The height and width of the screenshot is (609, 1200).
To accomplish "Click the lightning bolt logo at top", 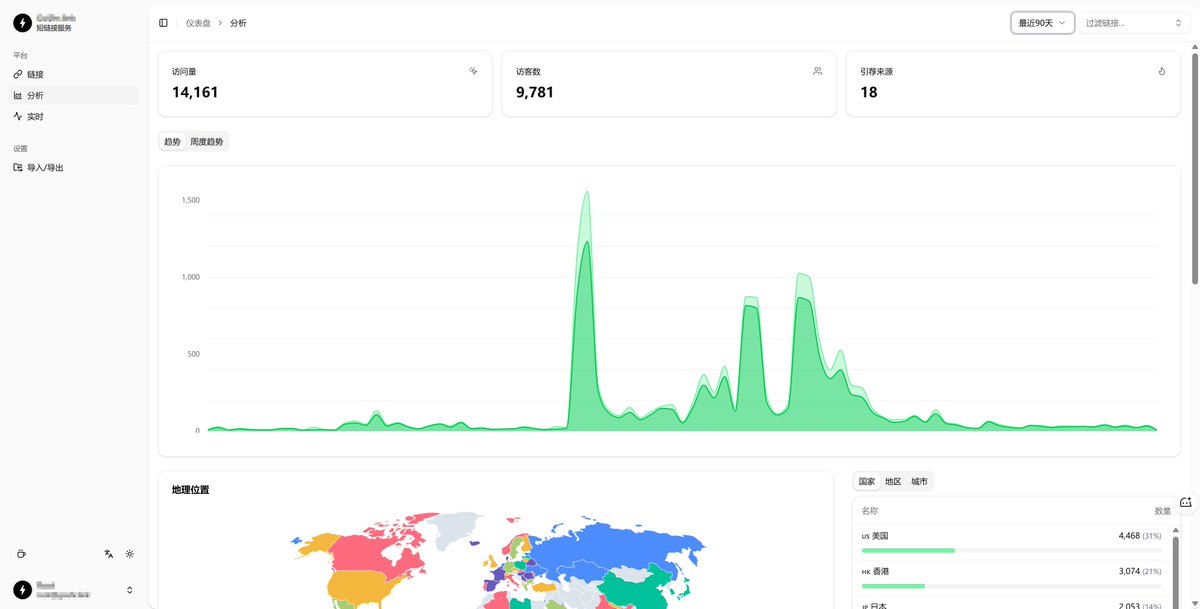I will pyautogui.click(x=22, y=22).
